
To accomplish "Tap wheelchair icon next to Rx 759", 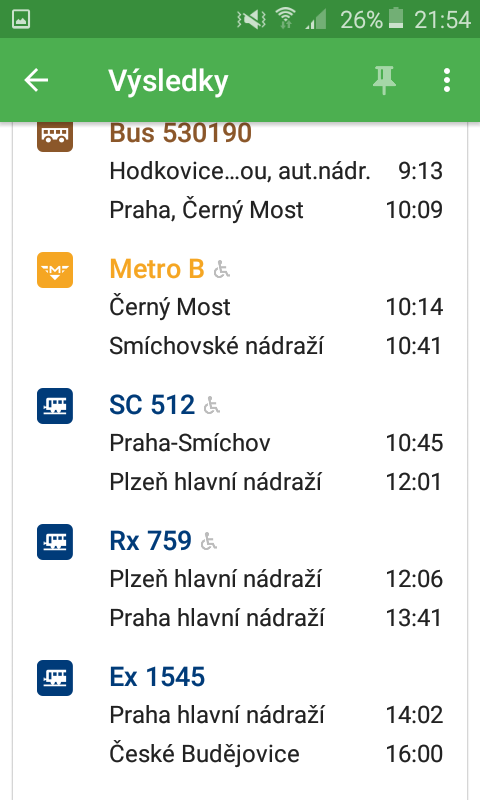I will (x=208, y=541).
